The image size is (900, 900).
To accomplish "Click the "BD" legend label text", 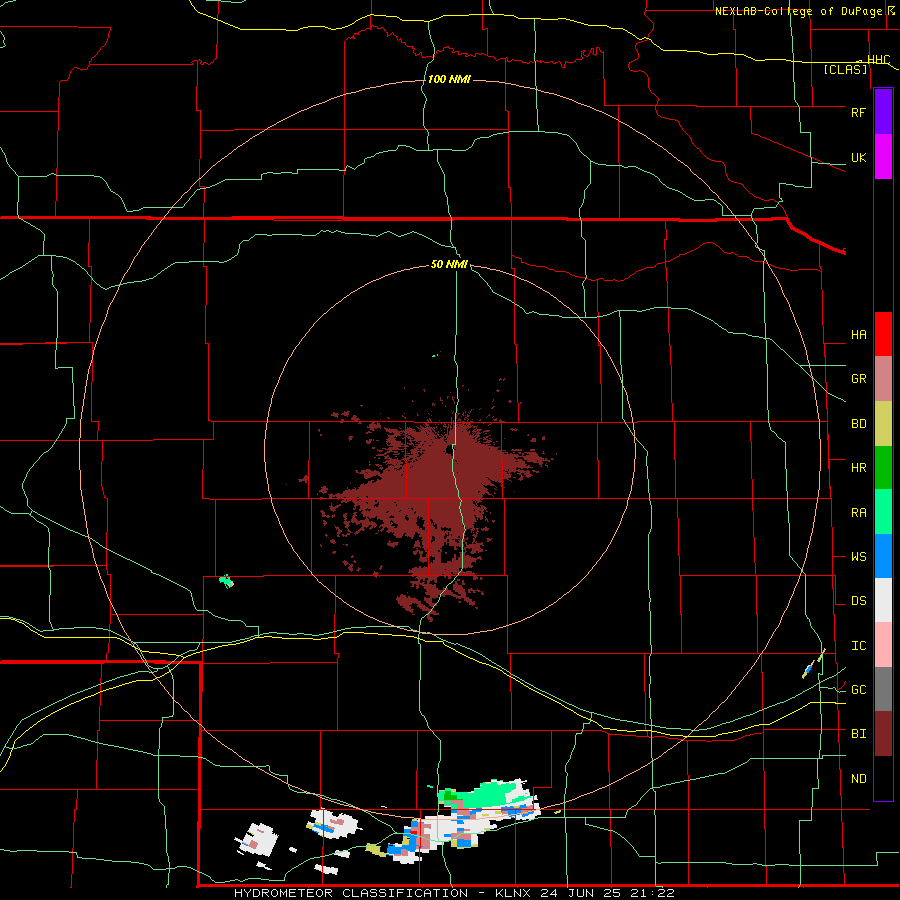I will 858,424.
